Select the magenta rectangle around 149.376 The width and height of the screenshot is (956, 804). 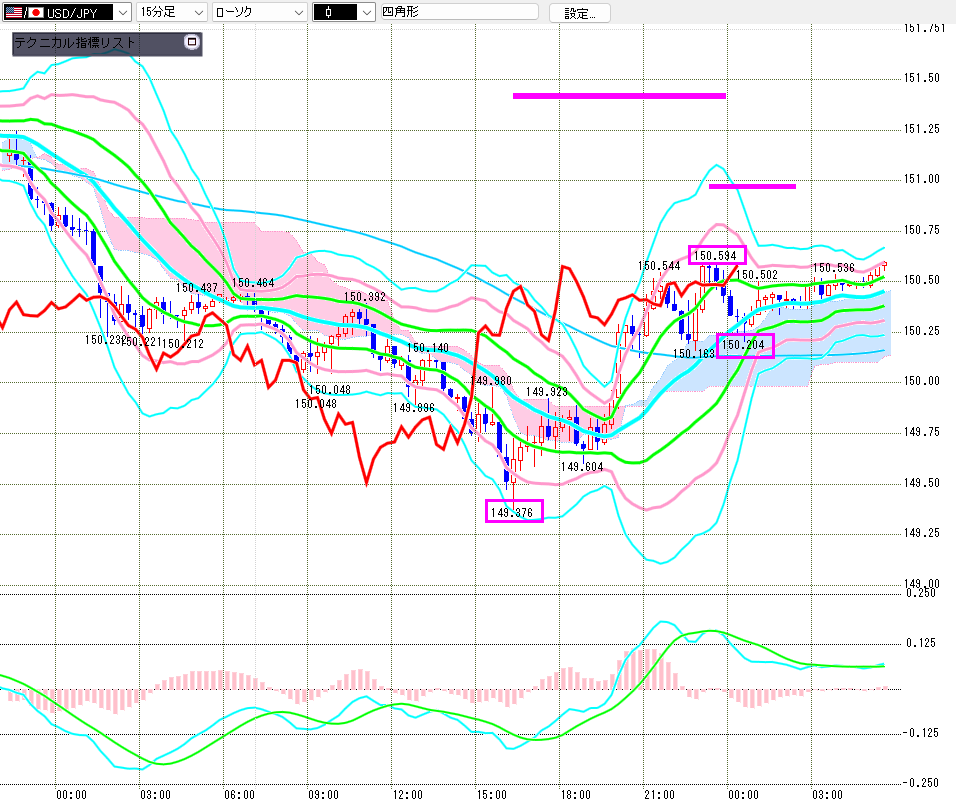[514, 511]
